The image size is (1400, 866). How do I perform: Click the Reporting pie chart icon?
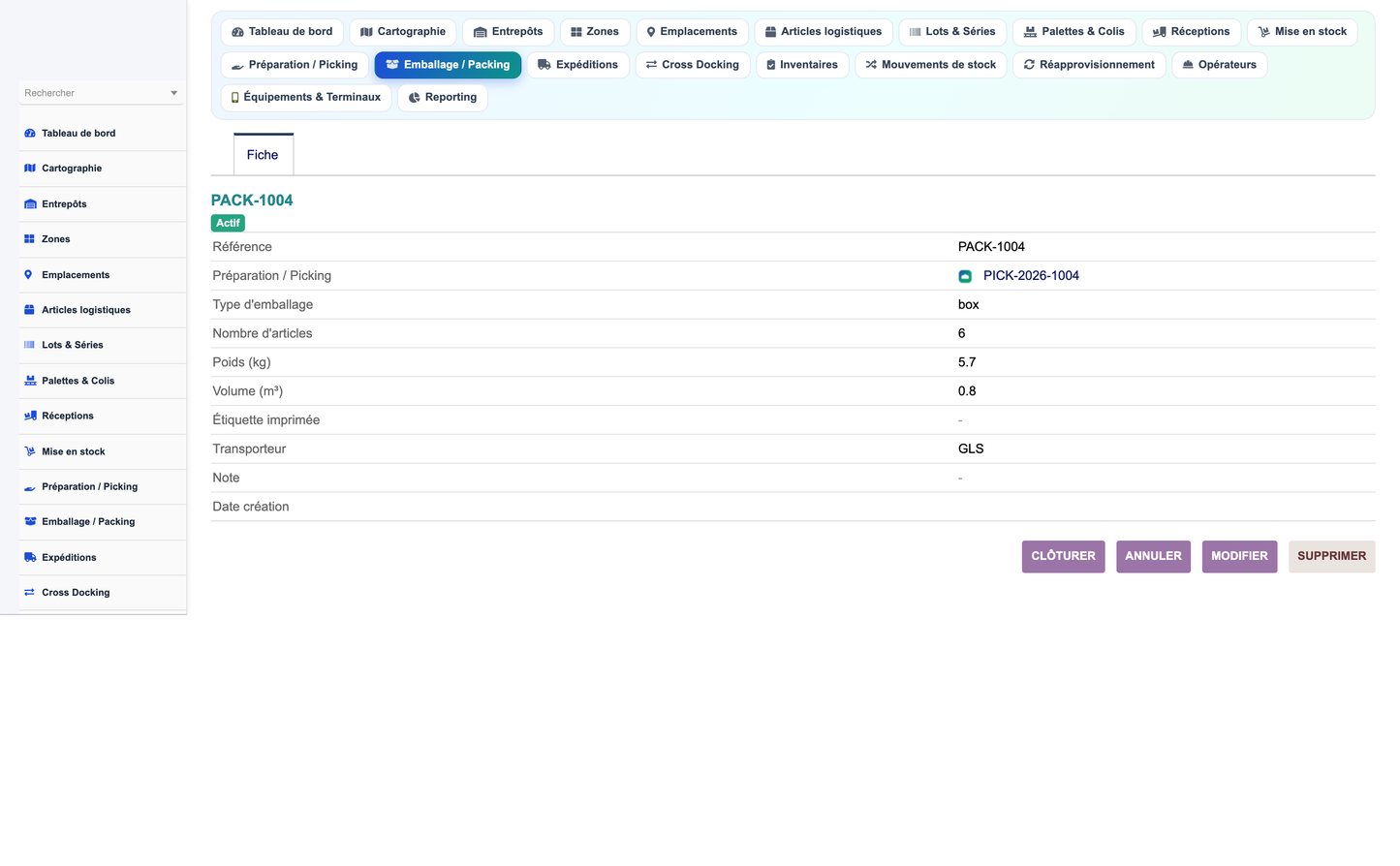(414, 98)
